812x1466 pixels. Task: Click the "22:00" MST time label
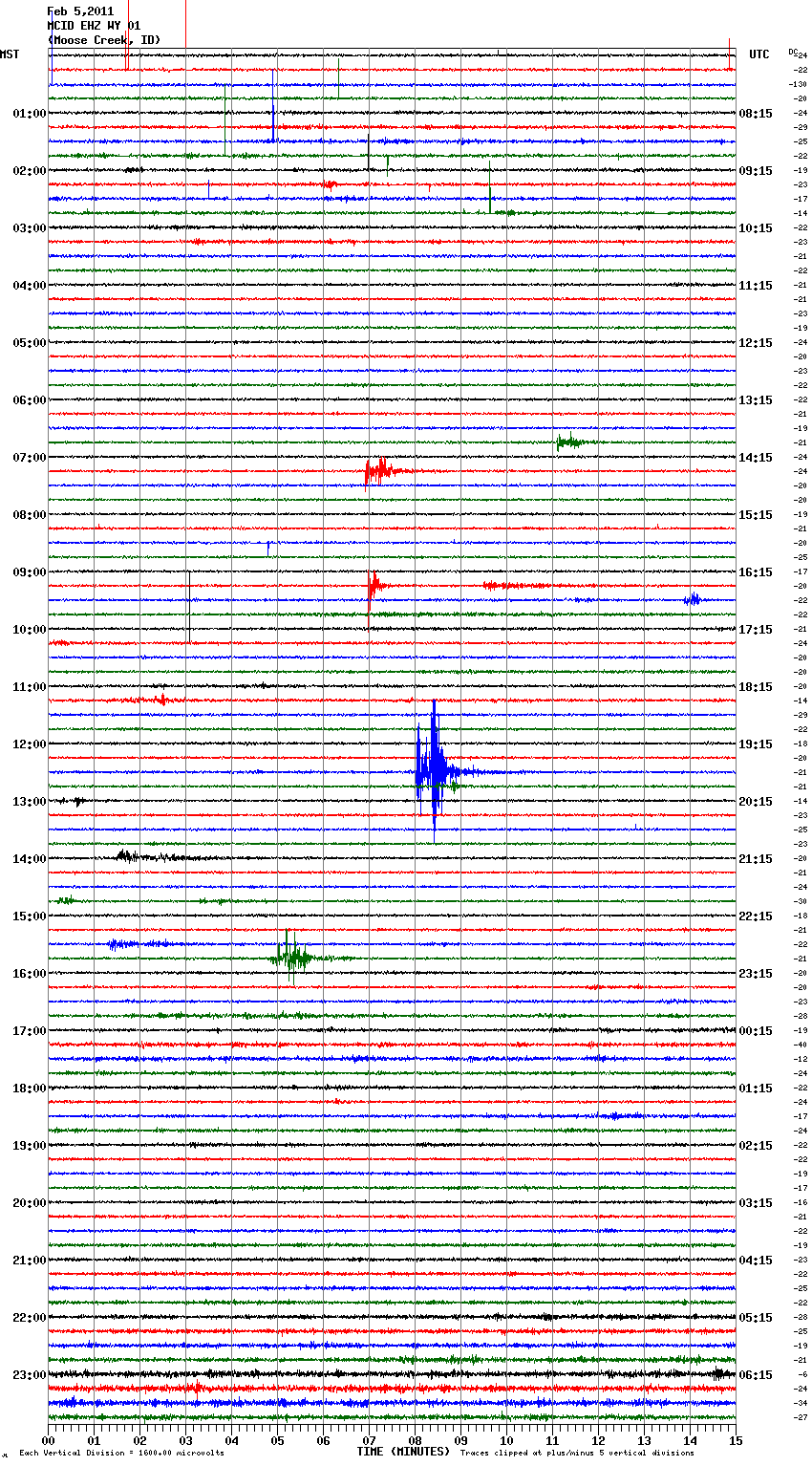tap(30, 1318)
